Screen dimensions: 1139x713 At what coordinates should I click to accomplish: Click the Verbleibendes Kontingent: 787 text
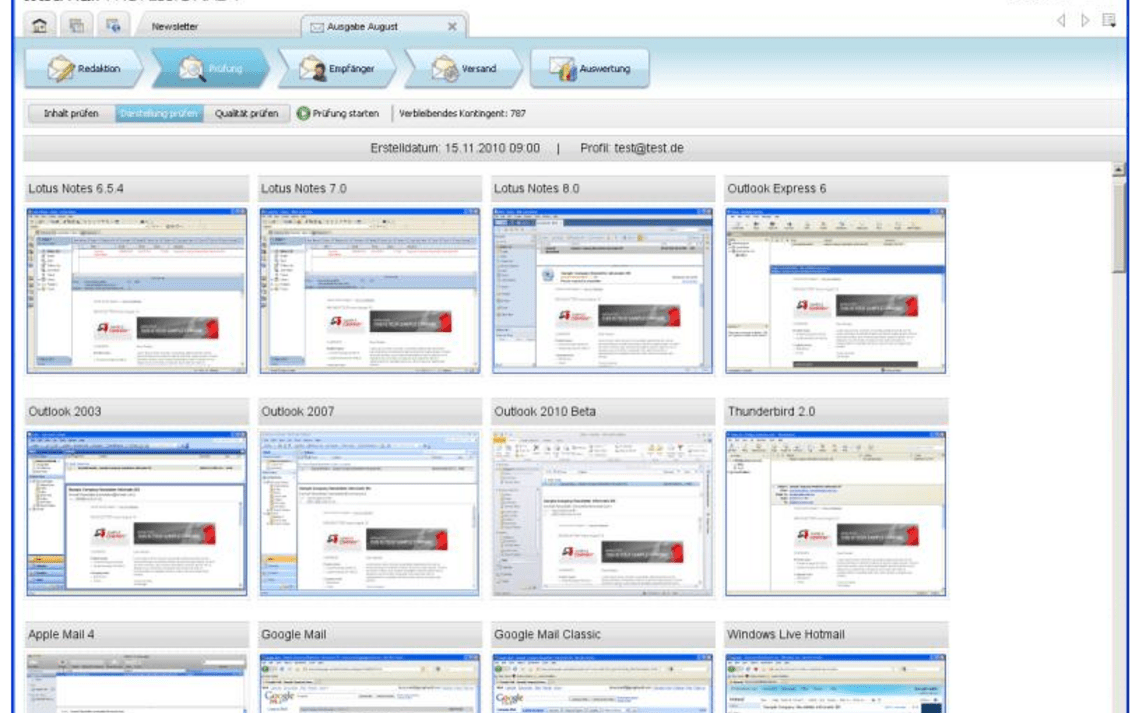pos(462,113)
